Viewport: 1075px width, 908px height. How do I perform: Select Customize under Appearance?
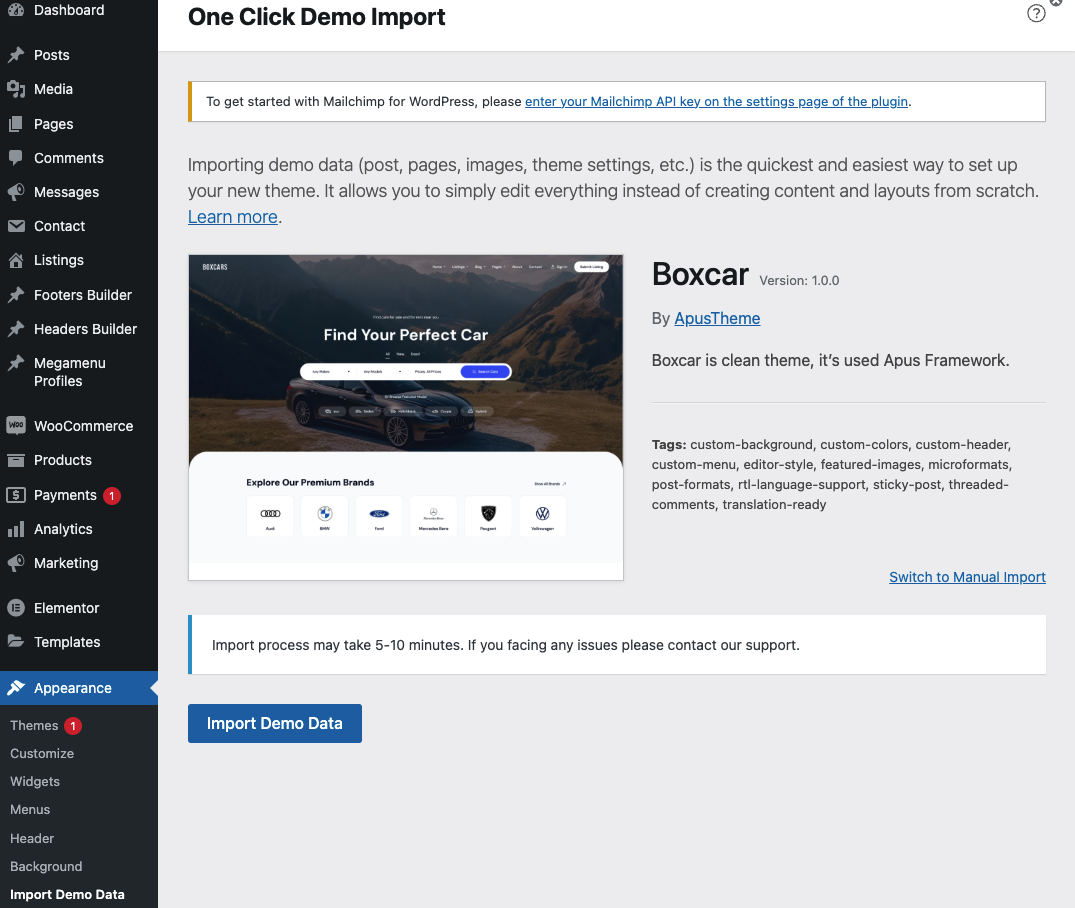click(x=42, y=753)
